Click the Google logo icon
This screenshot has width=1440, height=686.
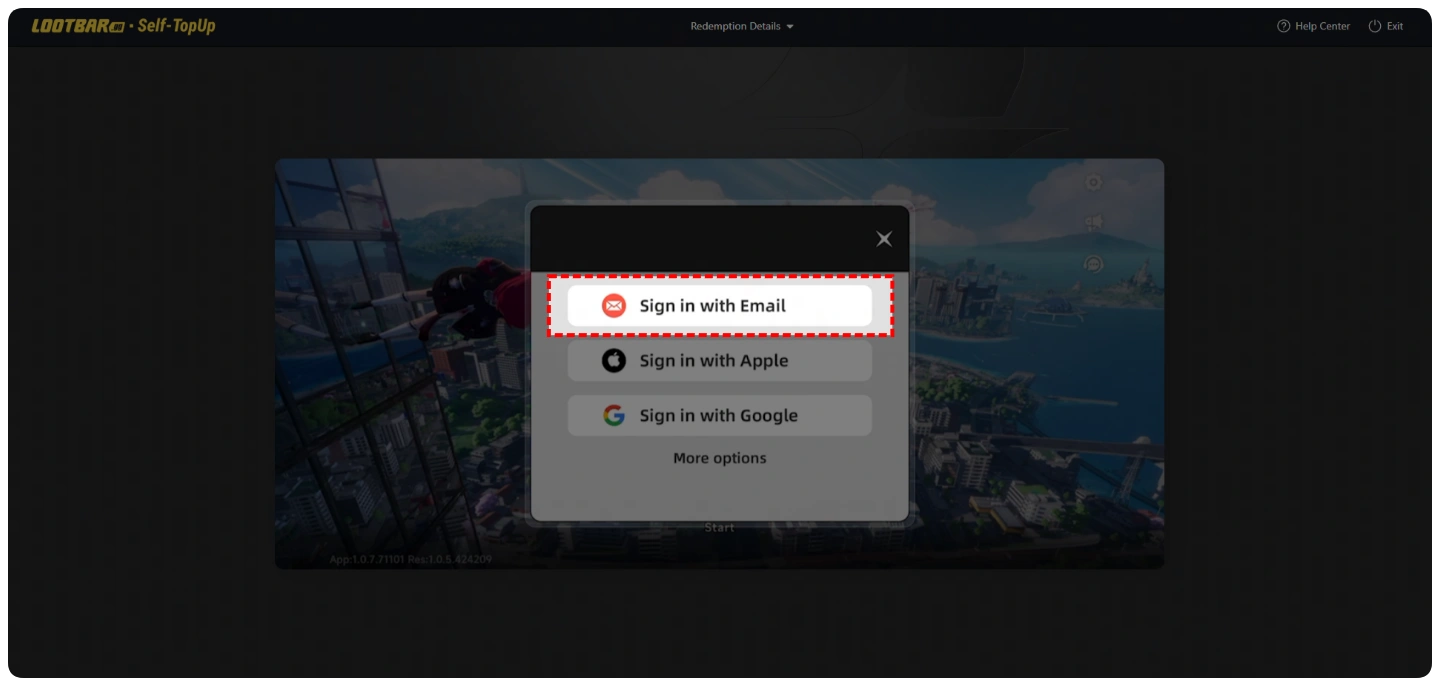(x=613, y=416)
